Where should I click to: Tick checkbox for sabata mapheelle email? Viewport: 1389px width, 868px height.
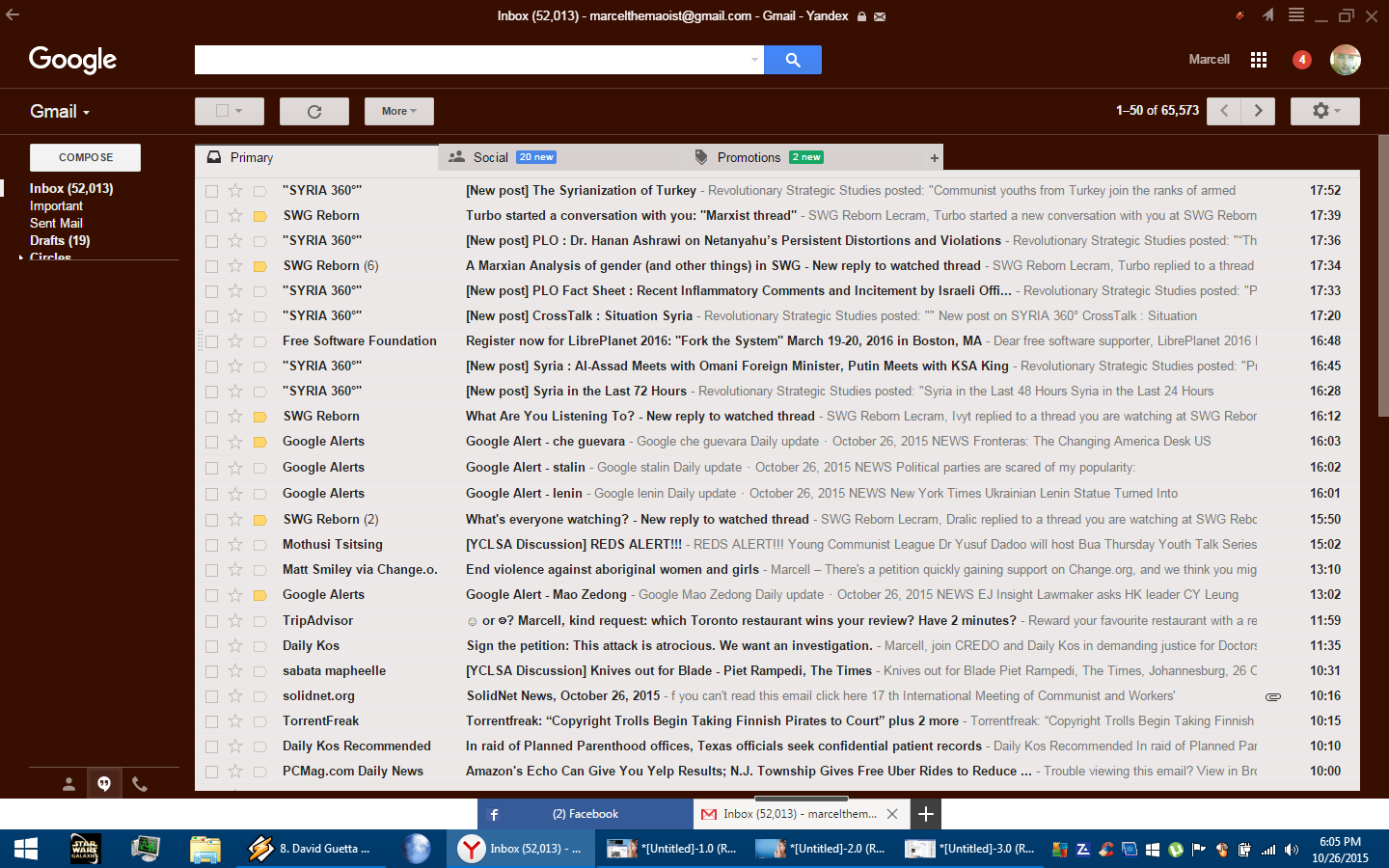pos(211,671)
